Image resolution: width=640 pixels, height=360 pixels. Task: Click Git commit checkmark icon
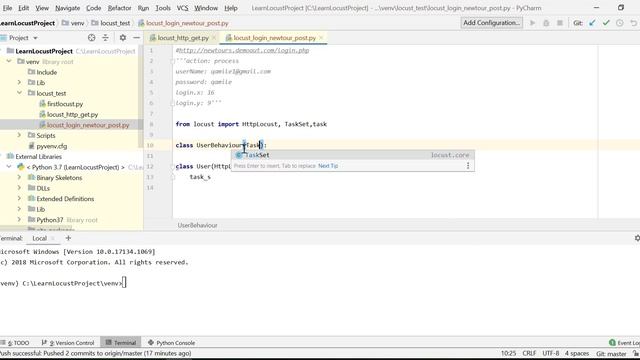click(606, 23)
